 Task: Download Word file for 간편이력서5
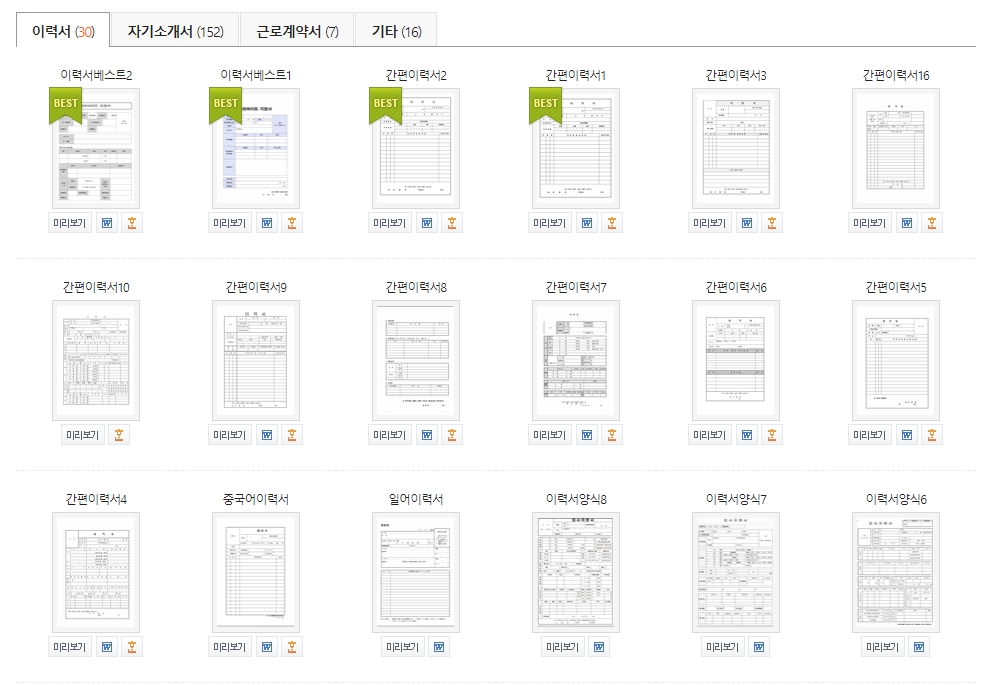(x=907, y=435)
